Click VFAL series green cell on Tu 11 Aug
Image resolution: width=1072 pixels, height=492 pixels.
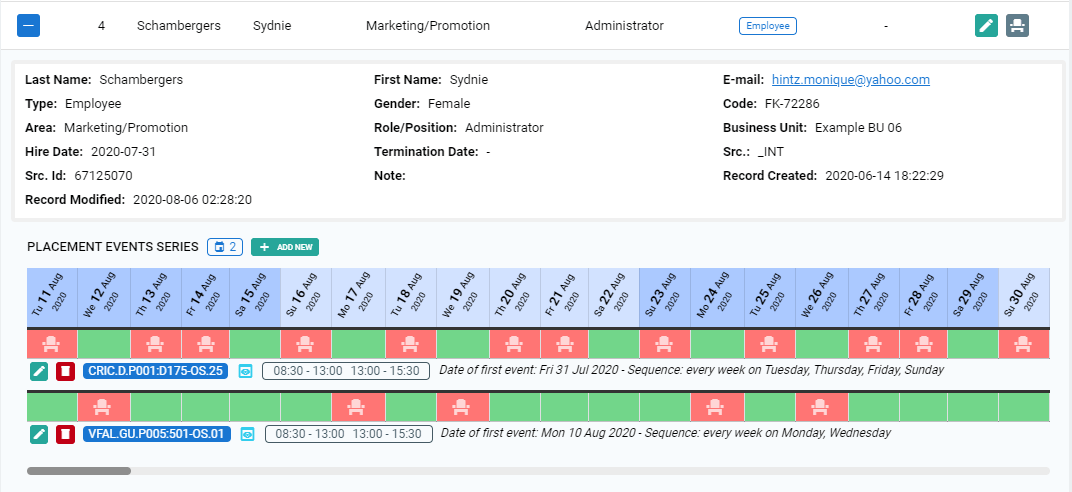click(x=52, y=408)
